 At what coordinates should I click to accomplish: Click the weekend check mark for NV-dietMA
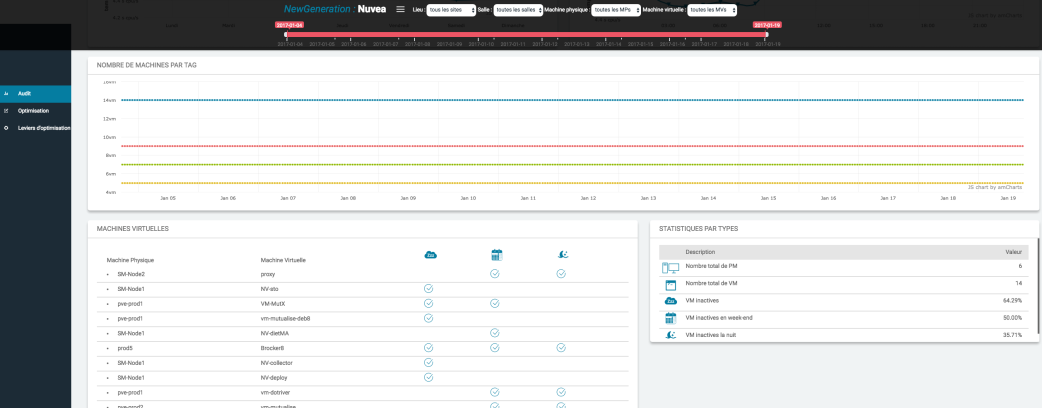(x=494, y=333)
